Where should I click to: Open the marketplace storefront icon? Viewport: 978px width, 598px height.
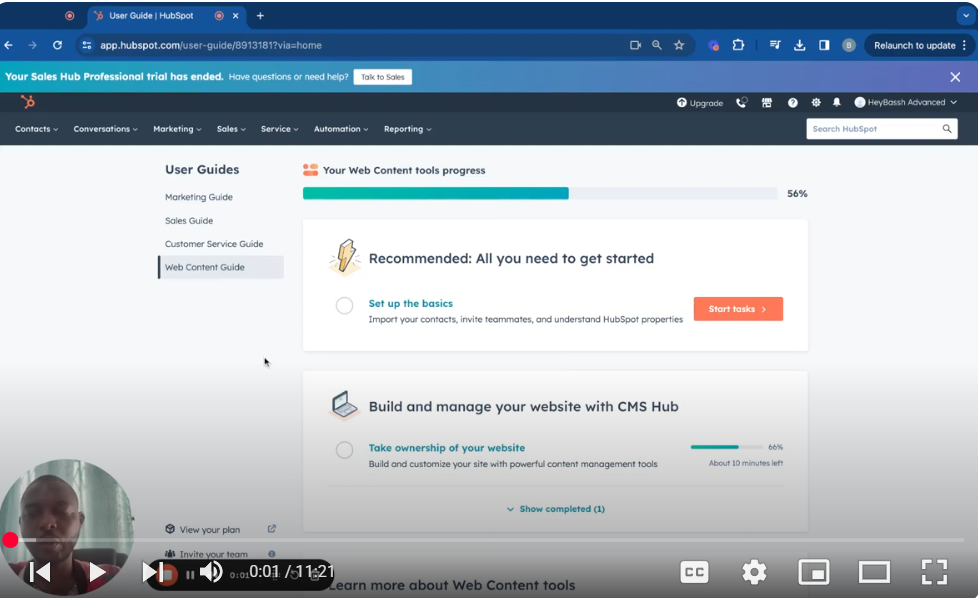tap(767, 102)
